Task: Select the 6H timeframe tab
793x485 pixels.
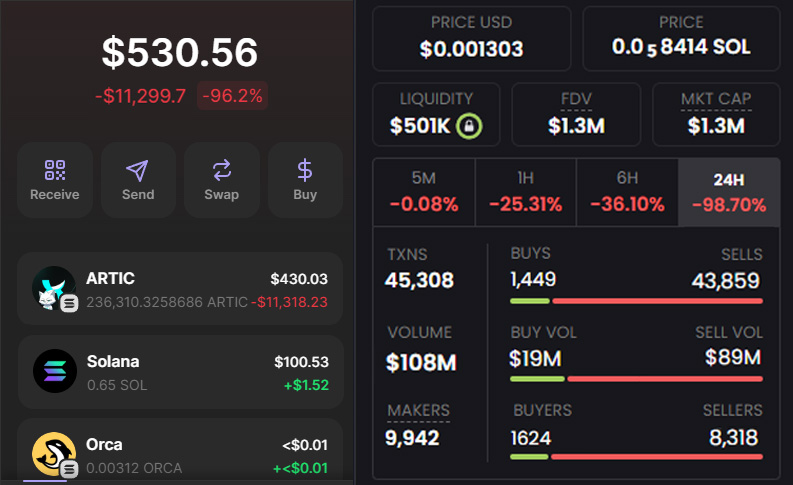Action: [627, 192]
